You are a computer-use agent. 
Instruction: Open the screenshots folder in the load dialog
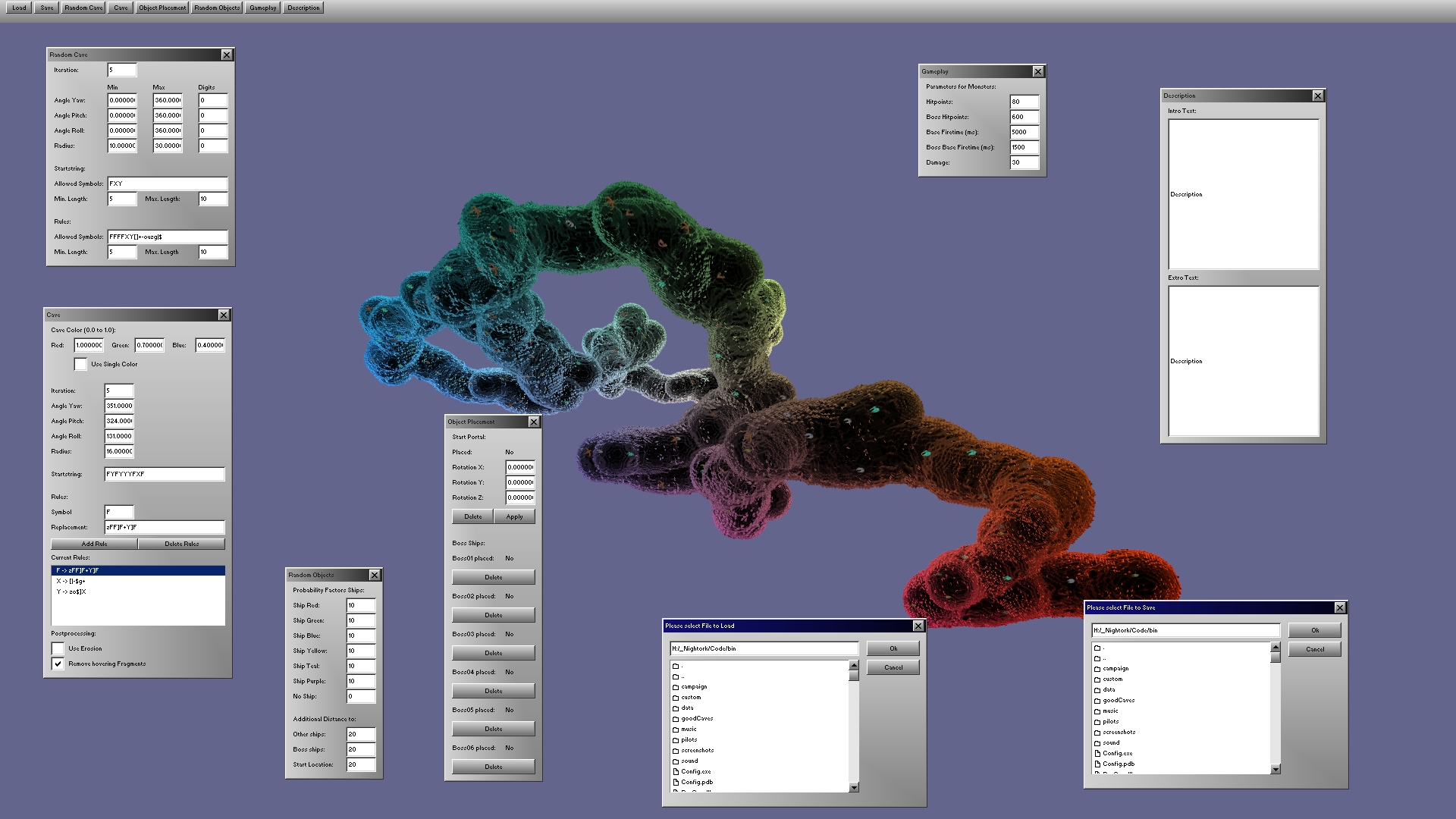tap(697, 750)
